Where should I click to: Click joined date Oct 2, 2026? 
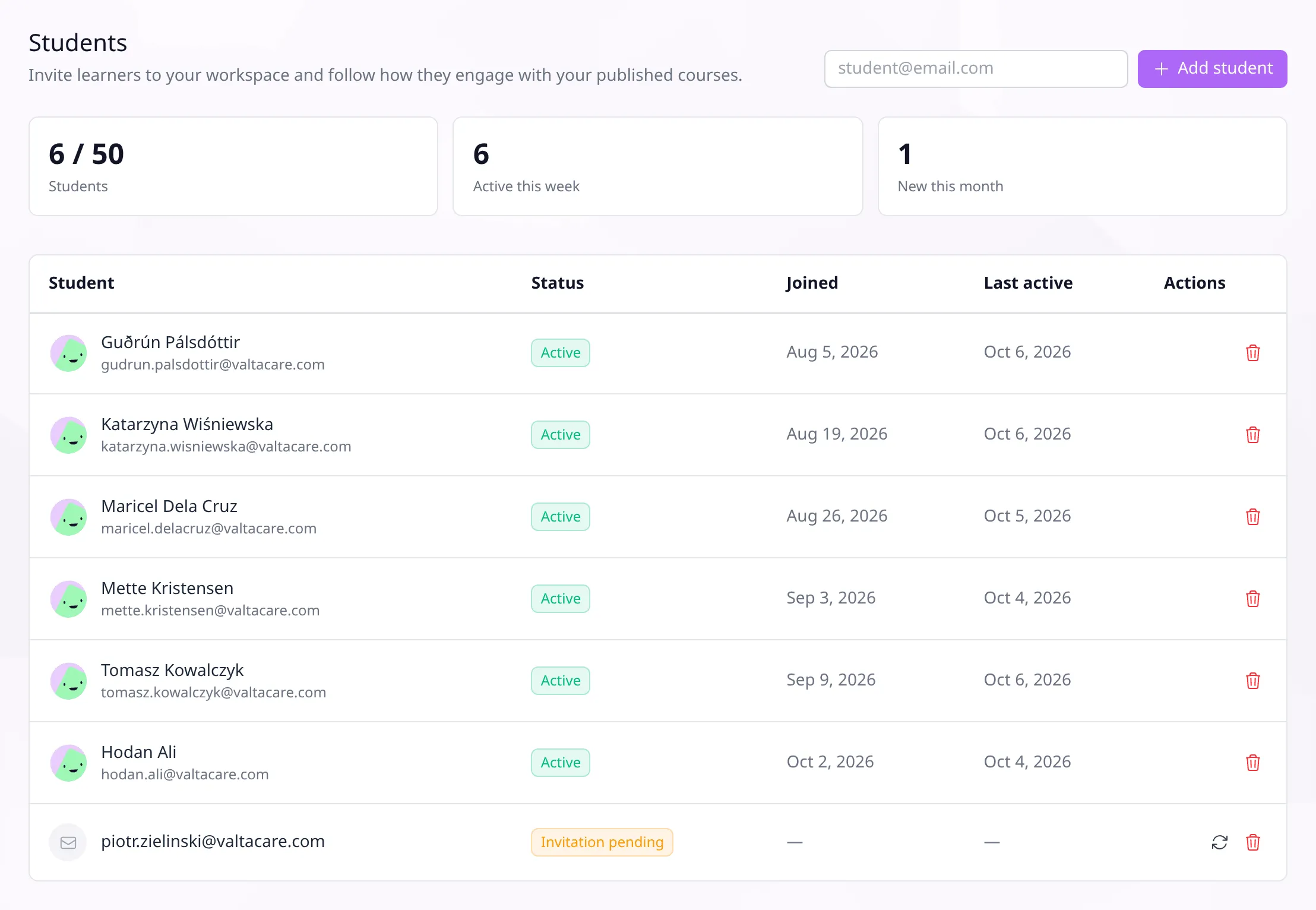[830, 762]
